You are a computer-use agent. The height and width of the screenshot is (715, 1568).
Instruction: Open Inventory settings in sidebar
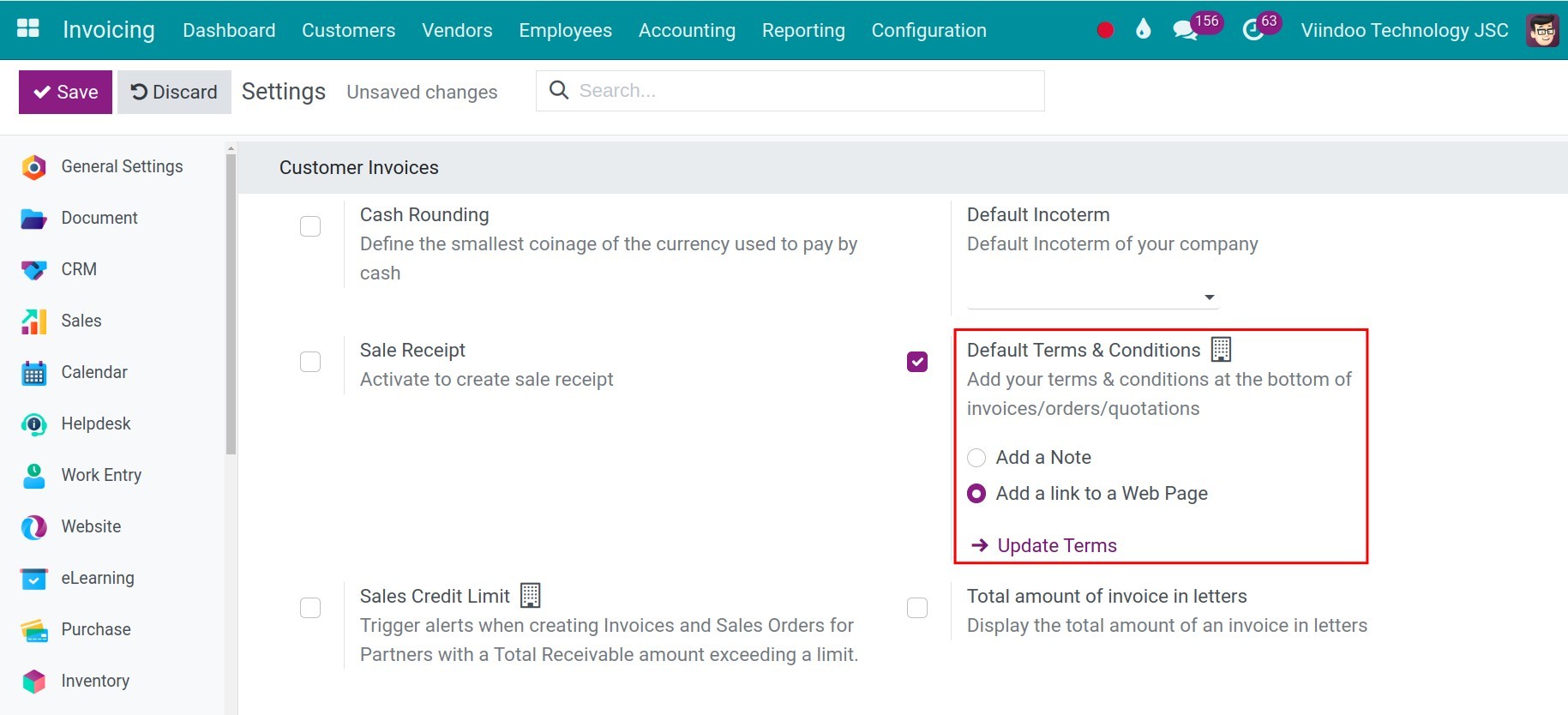click(95, 681)
